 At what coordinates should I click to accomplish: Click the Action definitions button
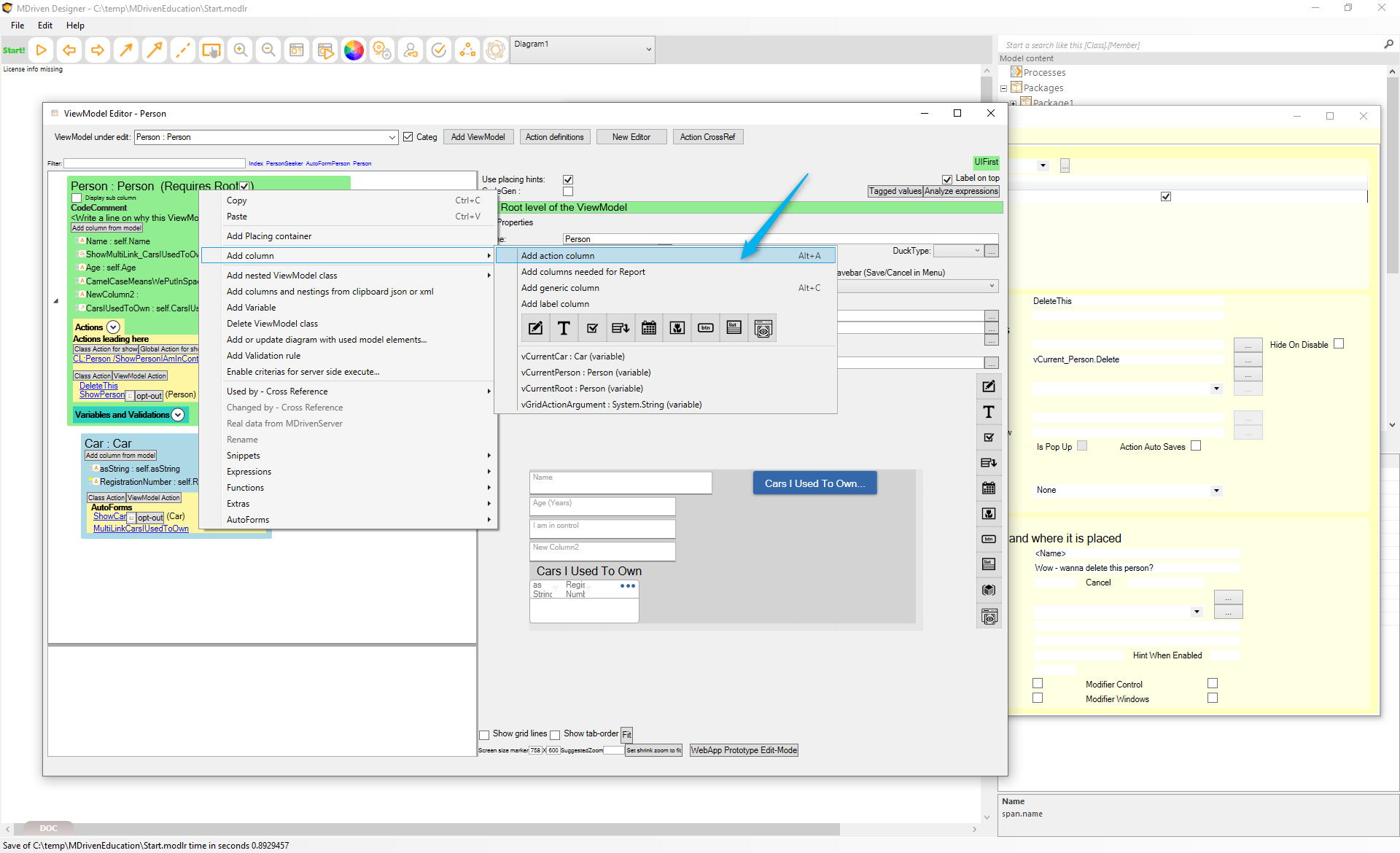point(554,137)
